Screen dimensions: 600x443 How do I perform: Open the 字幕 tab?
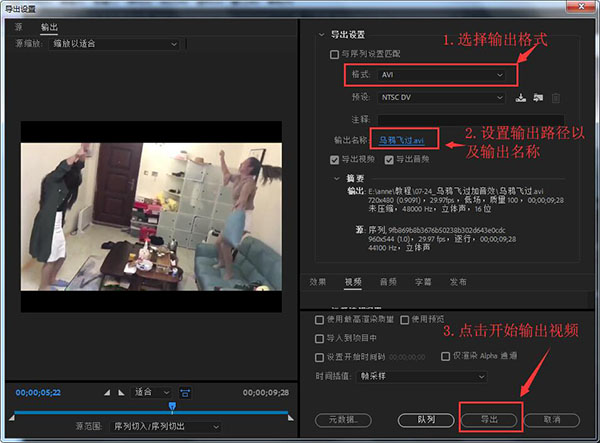coord(423,282)
